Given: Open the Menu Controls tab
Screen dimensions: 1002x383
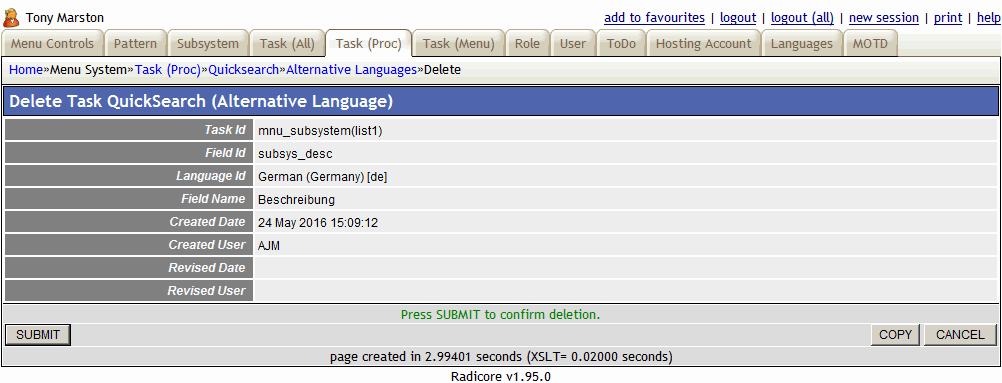Looking at the screenshot, I should 52,44.
